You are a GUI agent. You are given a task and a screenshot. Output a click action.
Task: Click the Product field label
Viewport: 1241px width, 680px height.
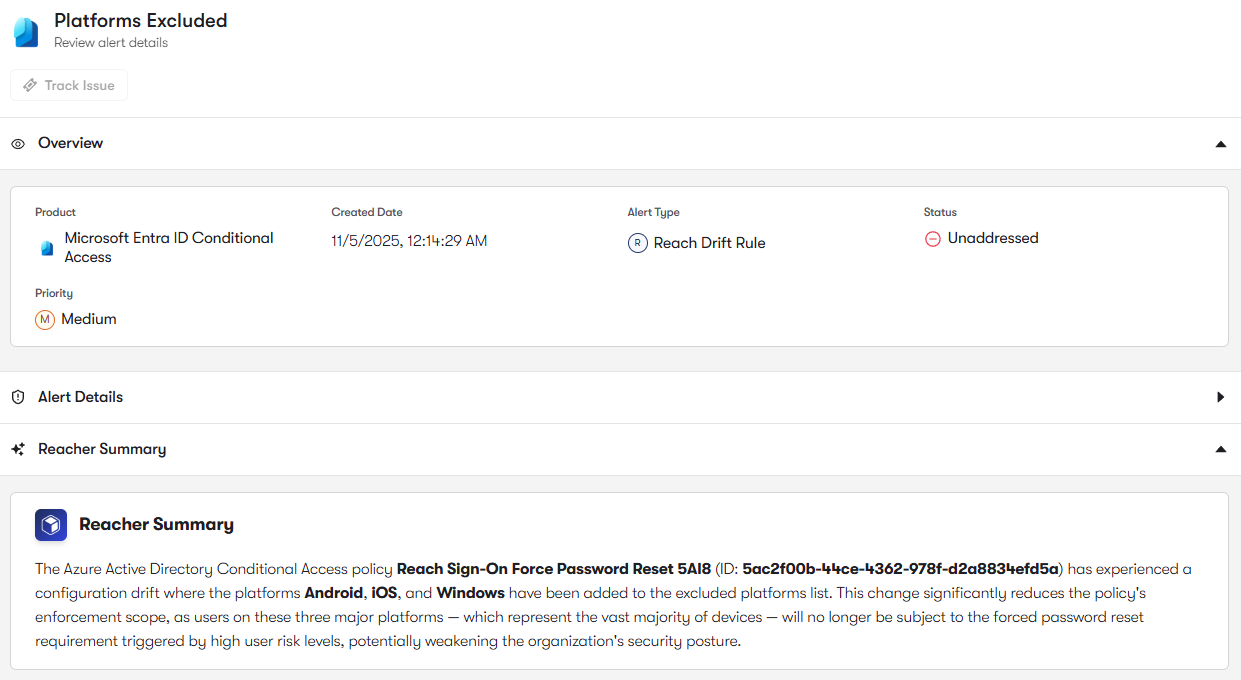click(x=55, y=212)
